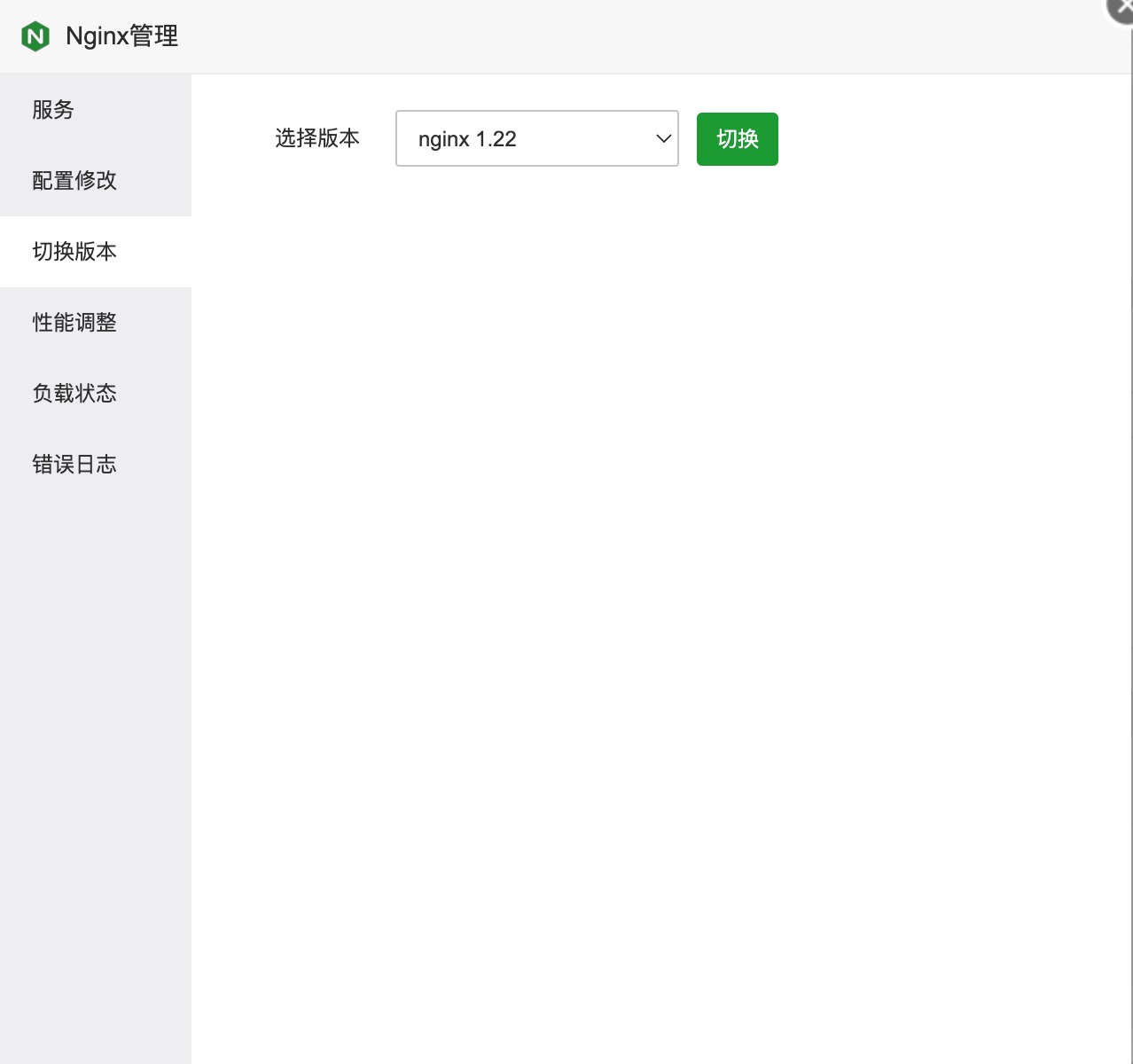Screen dimensions: 1133x1064
Task: Click the Nginx管理 title text
Action: tap(122, 36)
